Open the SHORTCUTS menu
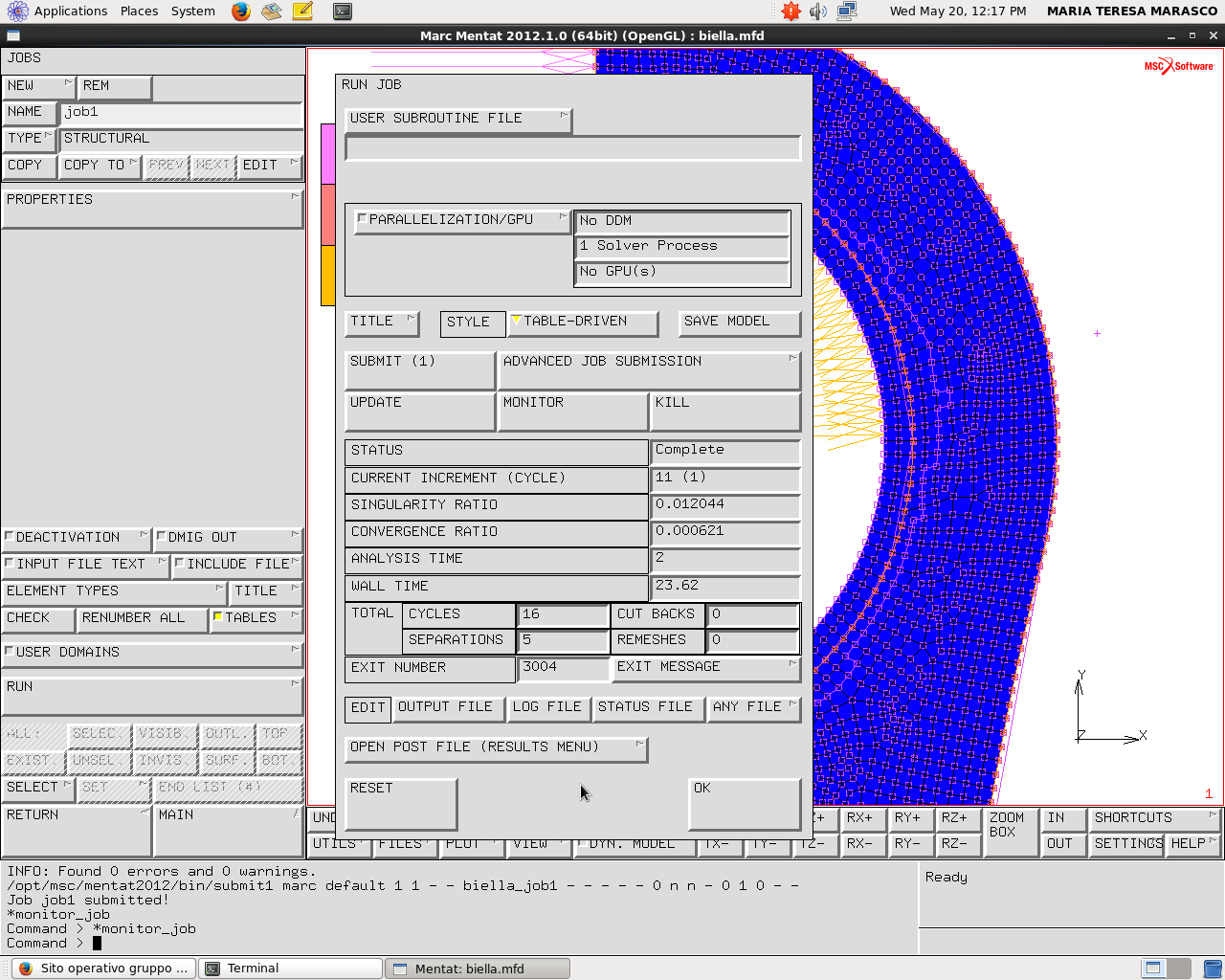This screenshot has width=1225, height=980. pyautogui.click(x=1155, y=819)
